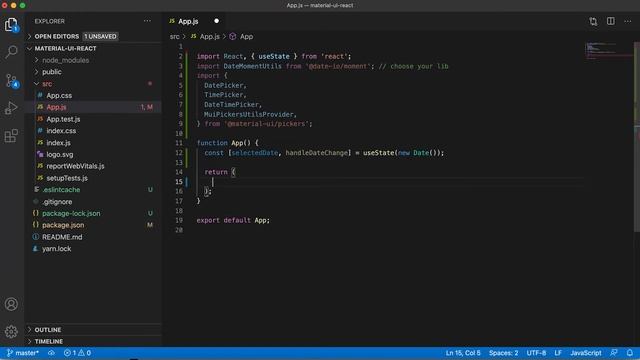Click 'MuiPickersUtilsProvider' import name
This screenshot has height=360, width=640.
click(x=249, y=114)
